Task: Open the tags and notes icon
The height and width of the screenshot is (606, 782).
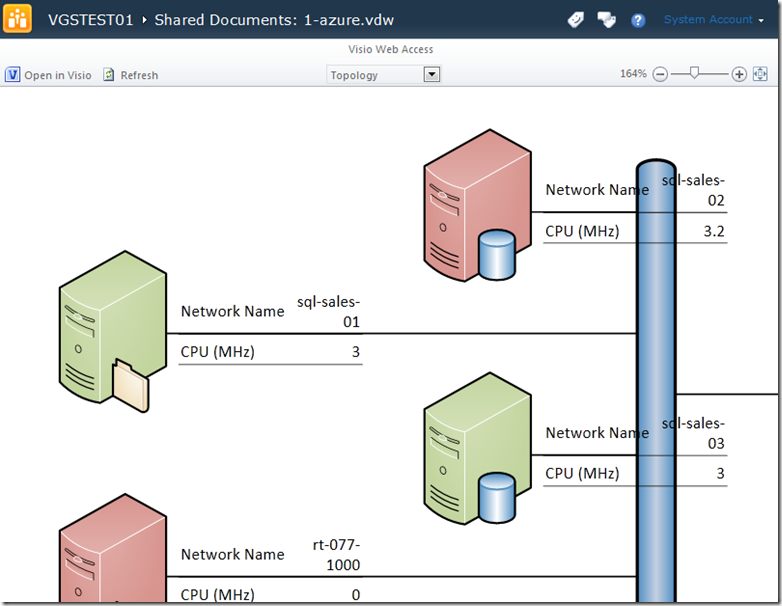Action: (x=576, y=20)
